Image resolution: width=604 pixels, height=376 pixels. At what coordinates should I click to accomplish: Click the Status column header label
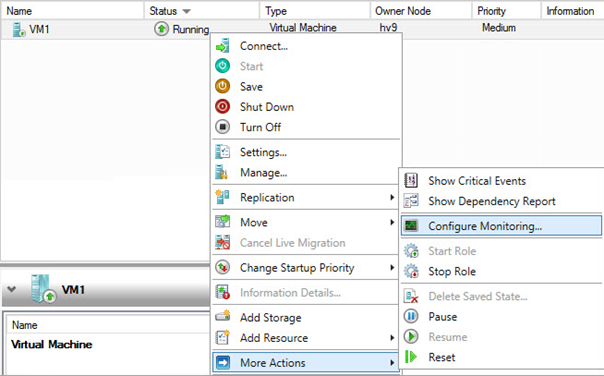pyautogui.click(x=163, y=11)
